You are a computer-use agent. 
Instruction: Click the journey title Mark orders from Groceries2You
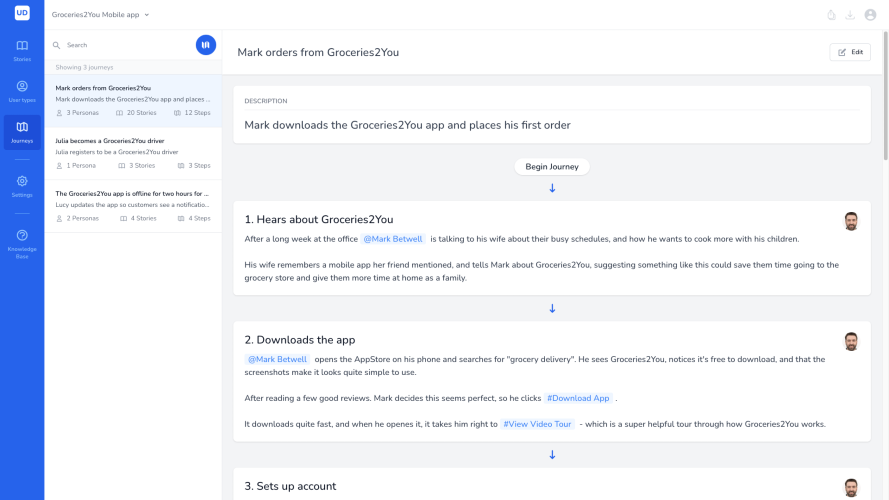[x=318, y=52]
